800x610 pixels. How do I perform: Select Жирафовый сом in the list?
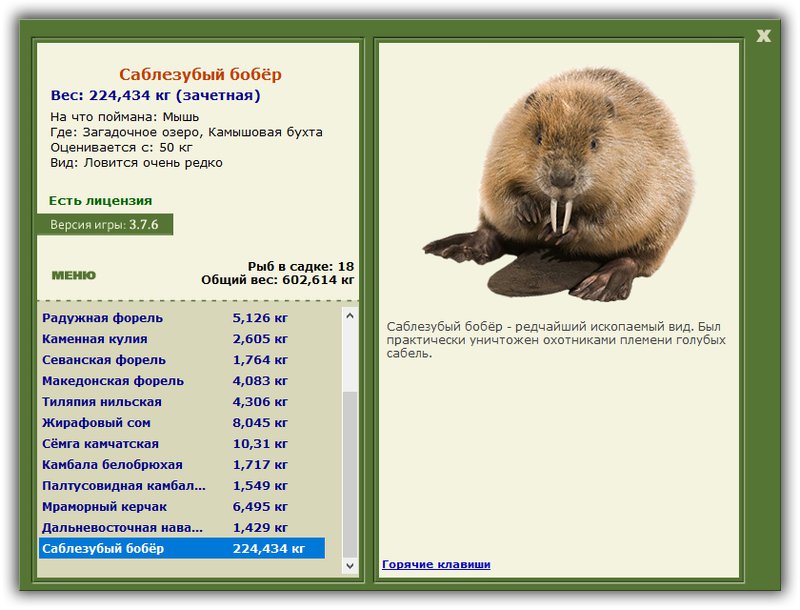pyautogui.click(x=182, y=422)
